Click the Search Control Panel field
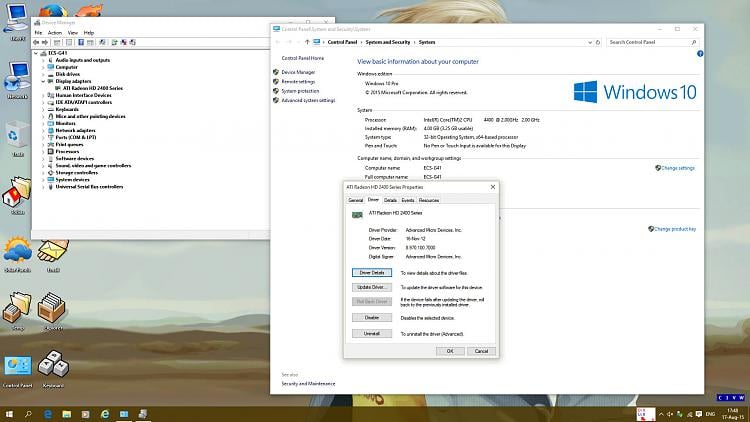Viewport: 750px width, 422px height. click(652, 42)
